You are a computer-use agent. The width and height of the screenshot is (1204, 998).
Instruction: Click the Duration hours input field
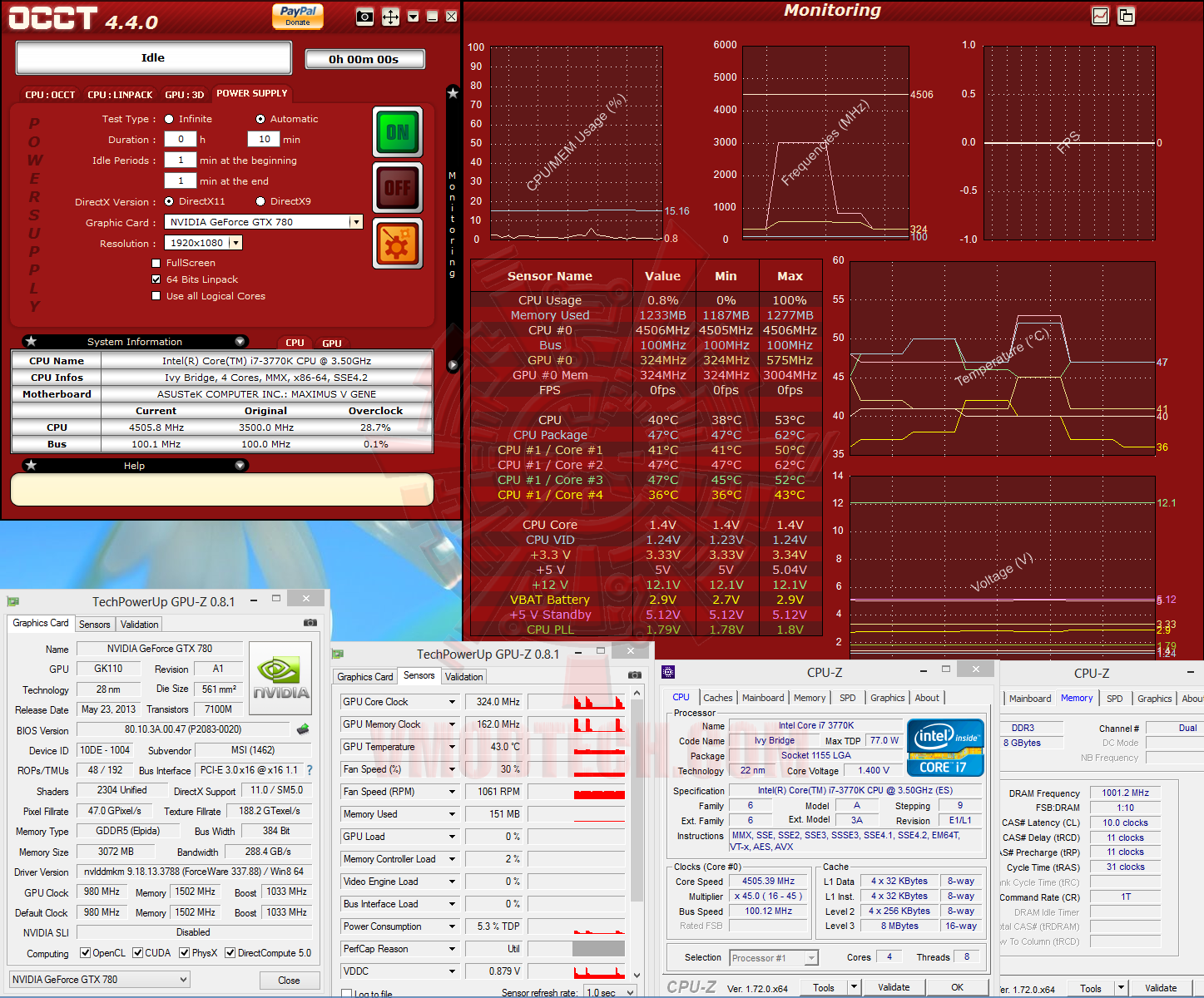181,139
